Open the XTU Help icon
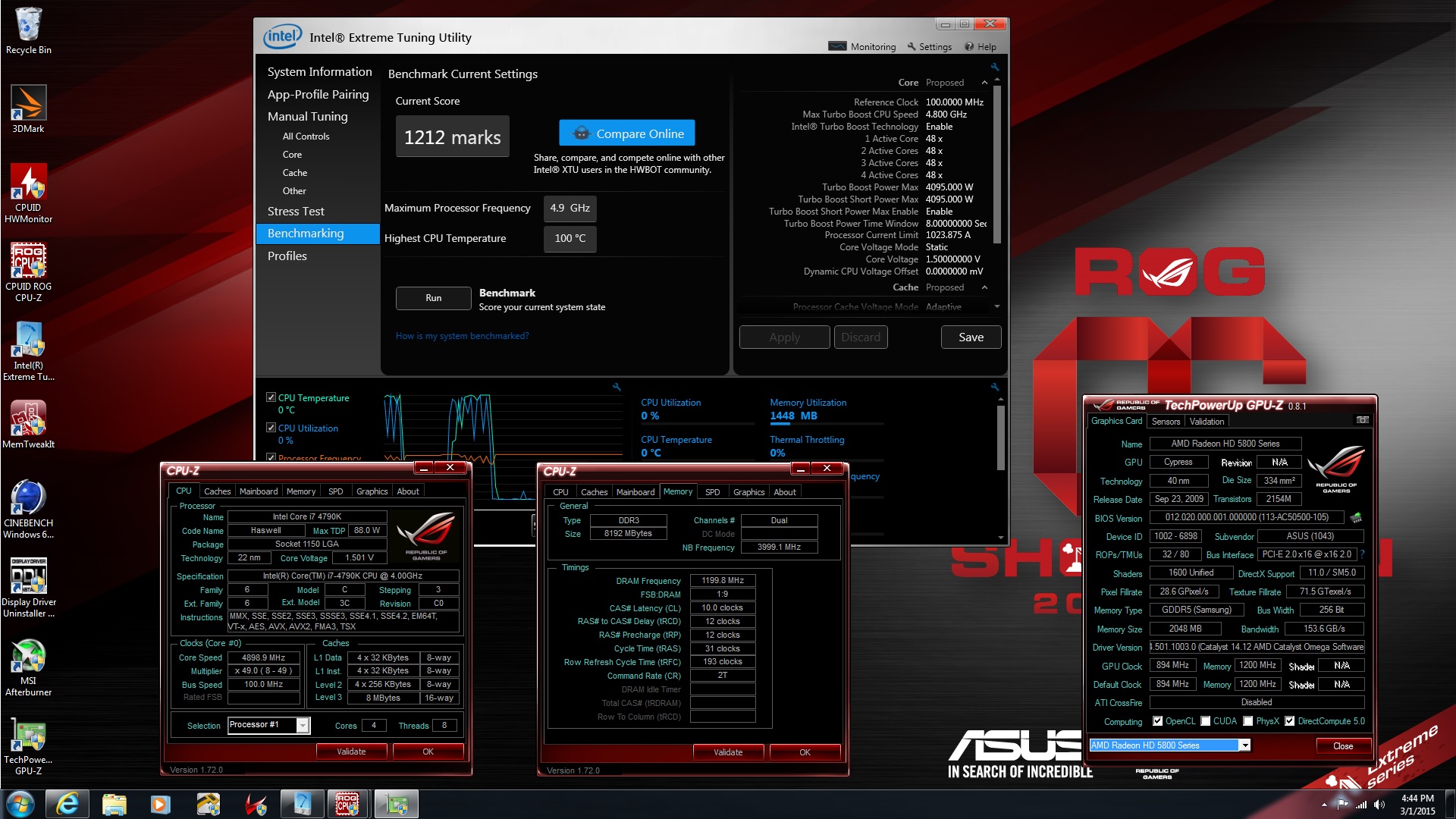 [x=969, y=46]
